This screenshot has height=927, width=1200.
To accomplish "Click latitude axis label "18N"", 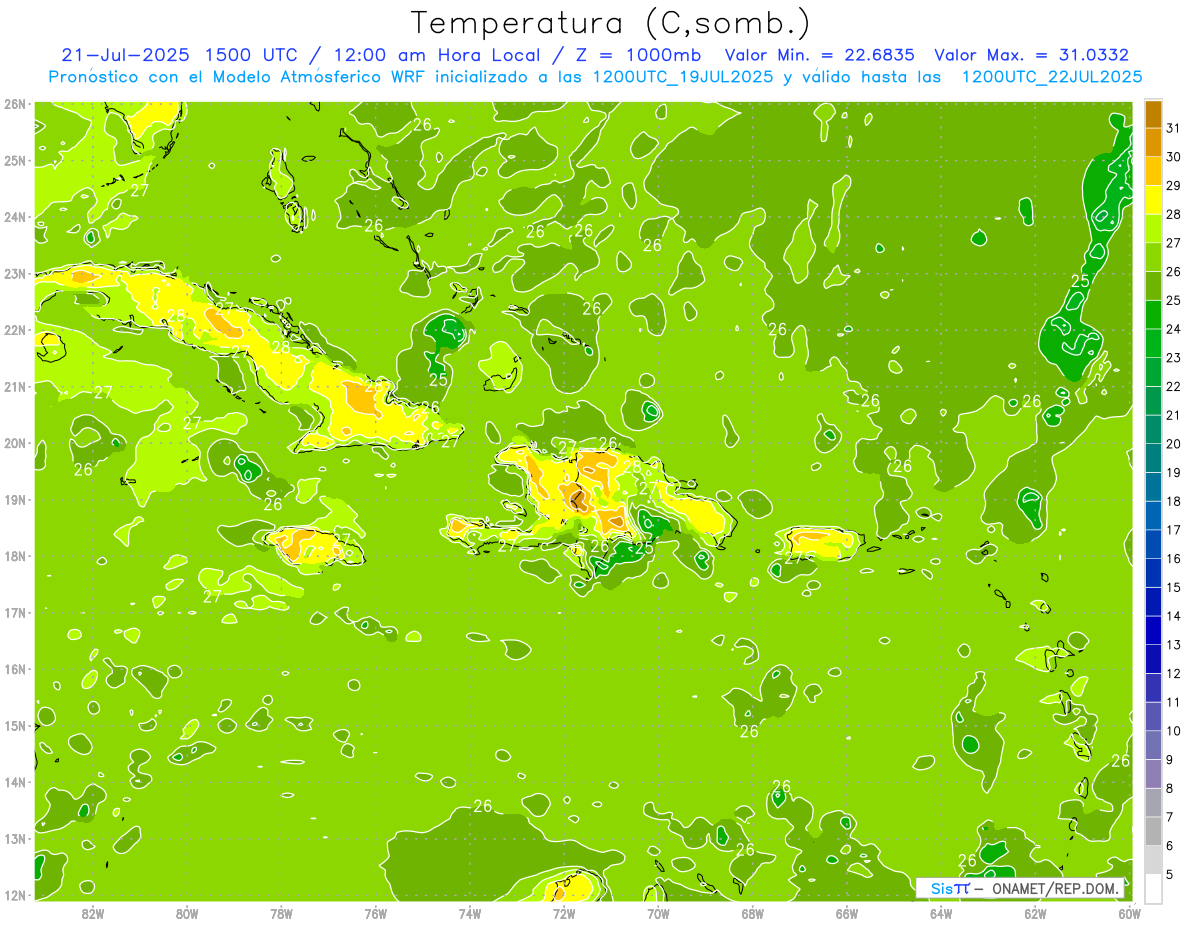I will [x=15, y=556].
